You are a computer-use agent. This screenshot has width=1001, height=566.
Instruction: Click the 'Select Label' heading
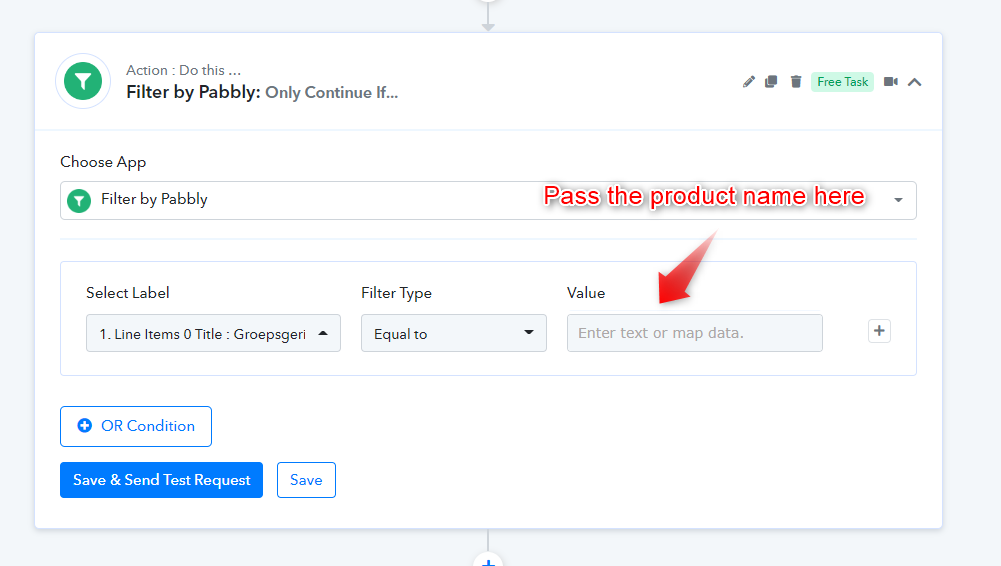(128, 293)
